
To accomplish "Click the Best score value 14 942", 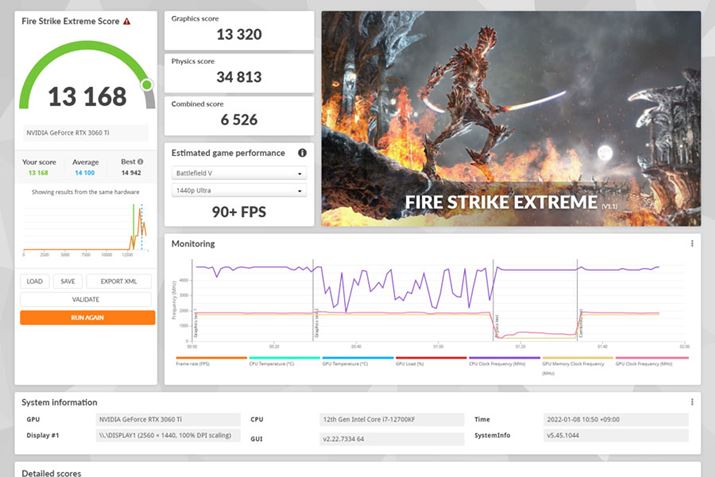I will [131, 173].
